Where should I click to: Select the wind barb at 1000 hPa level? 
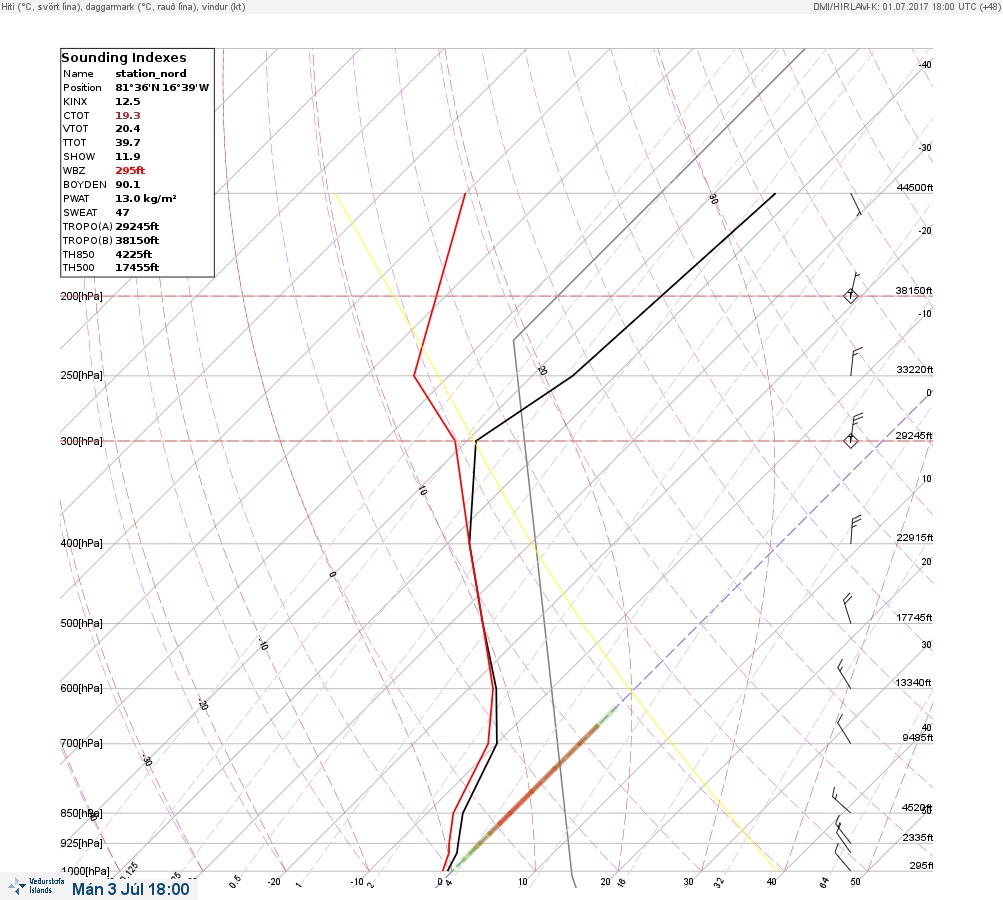pyautogui.click(x=842, y=858)
